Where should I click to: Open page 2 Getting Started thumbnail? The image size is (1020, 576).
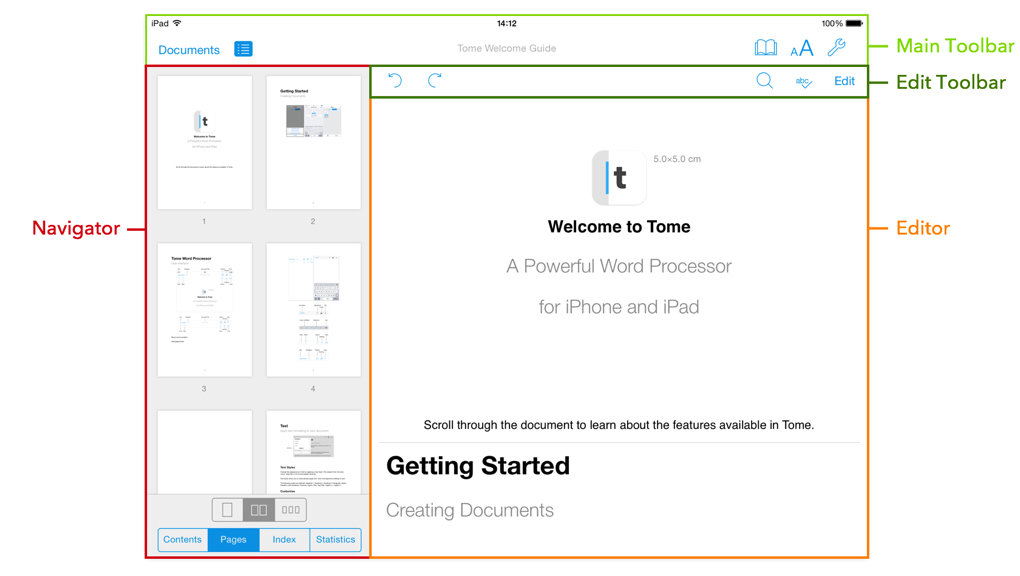pos(313,142)
